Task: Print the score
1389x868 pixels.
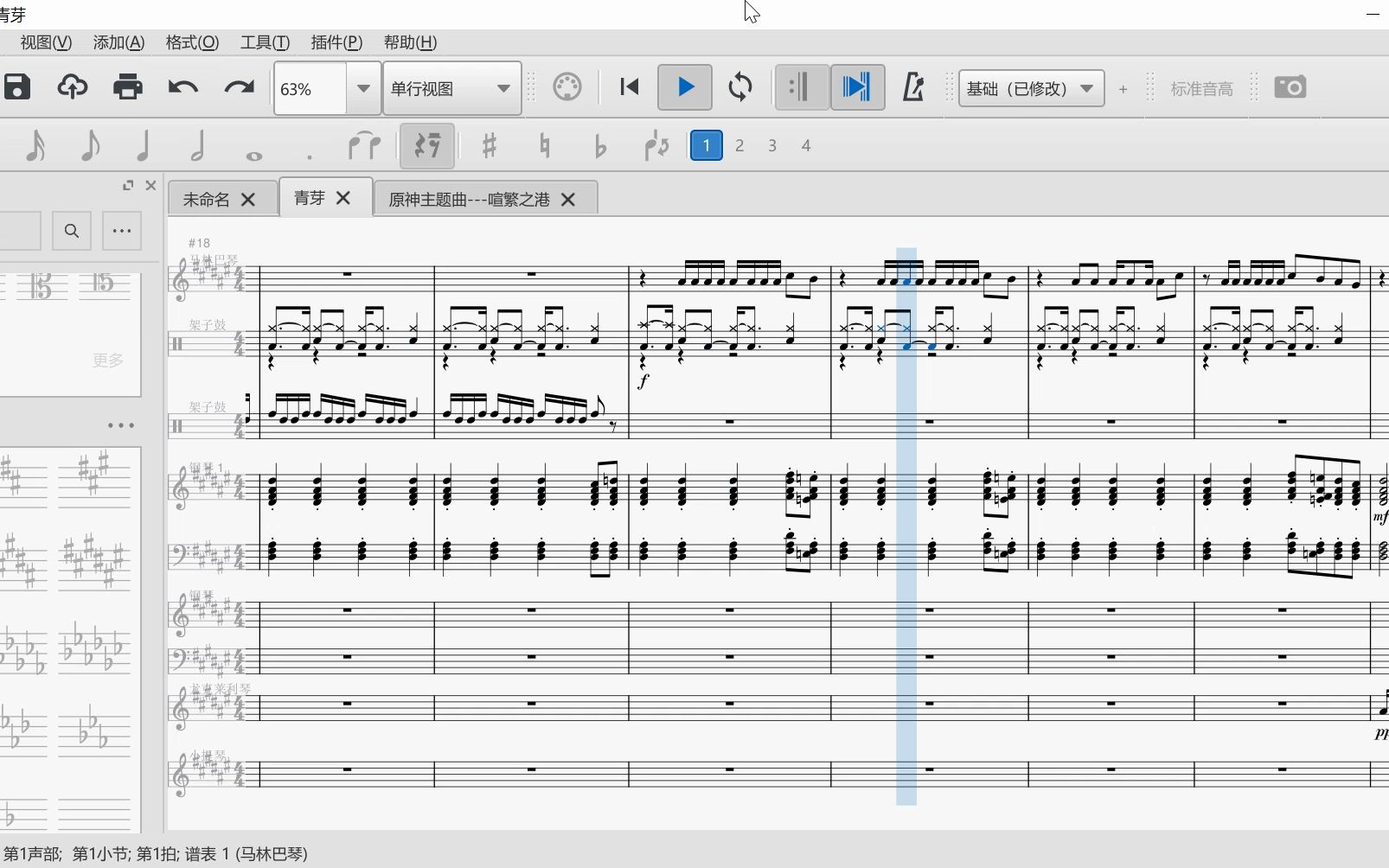Action: click(x=128, y=87)
